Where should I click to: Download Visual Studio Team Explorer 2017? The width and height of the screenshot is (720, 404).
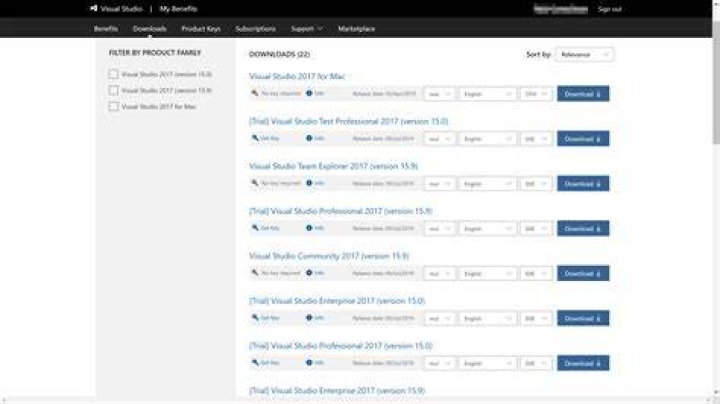[583, 184]
